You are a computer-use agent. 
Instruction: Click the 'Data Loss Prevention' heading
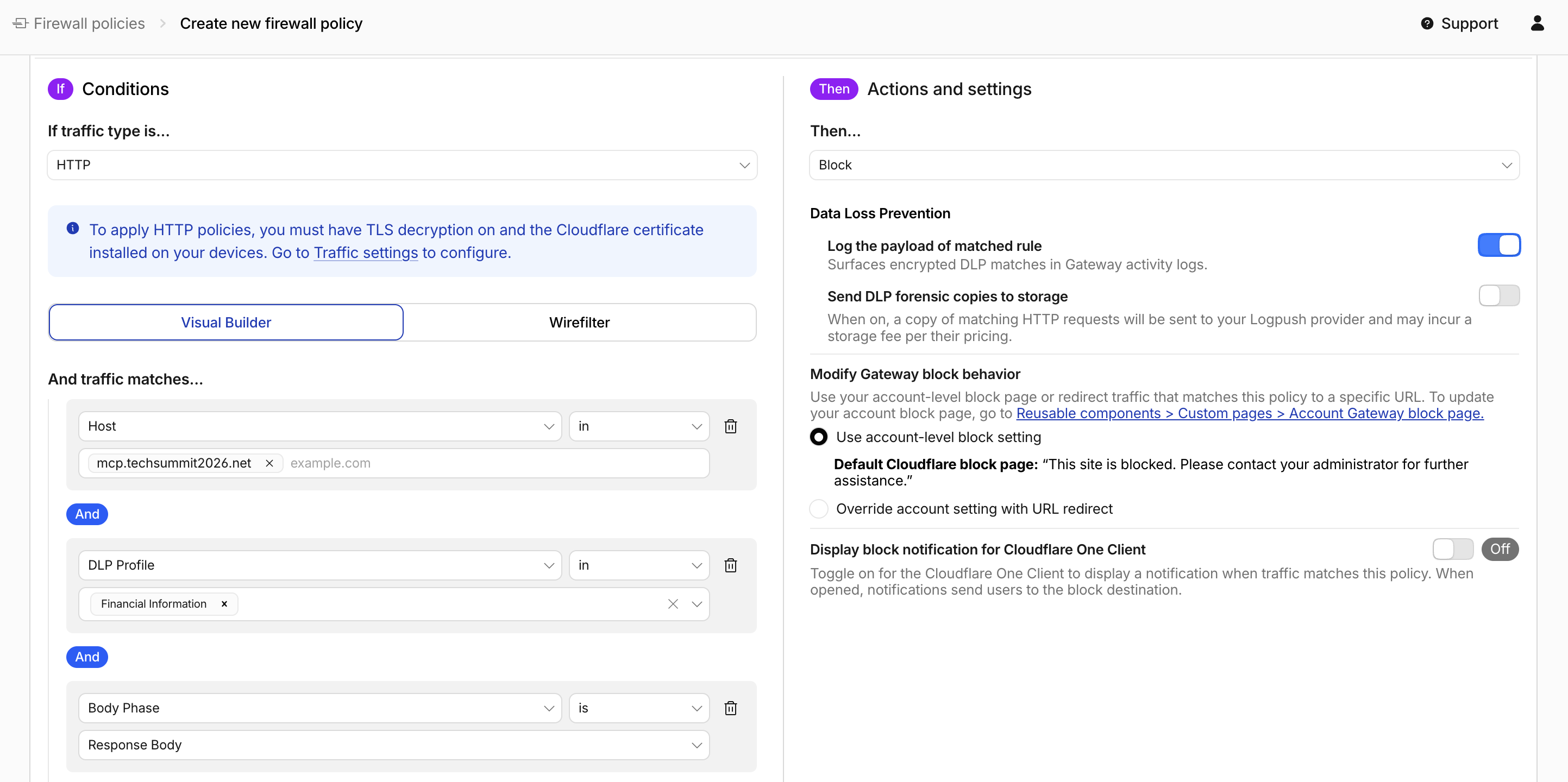(880, 213)
